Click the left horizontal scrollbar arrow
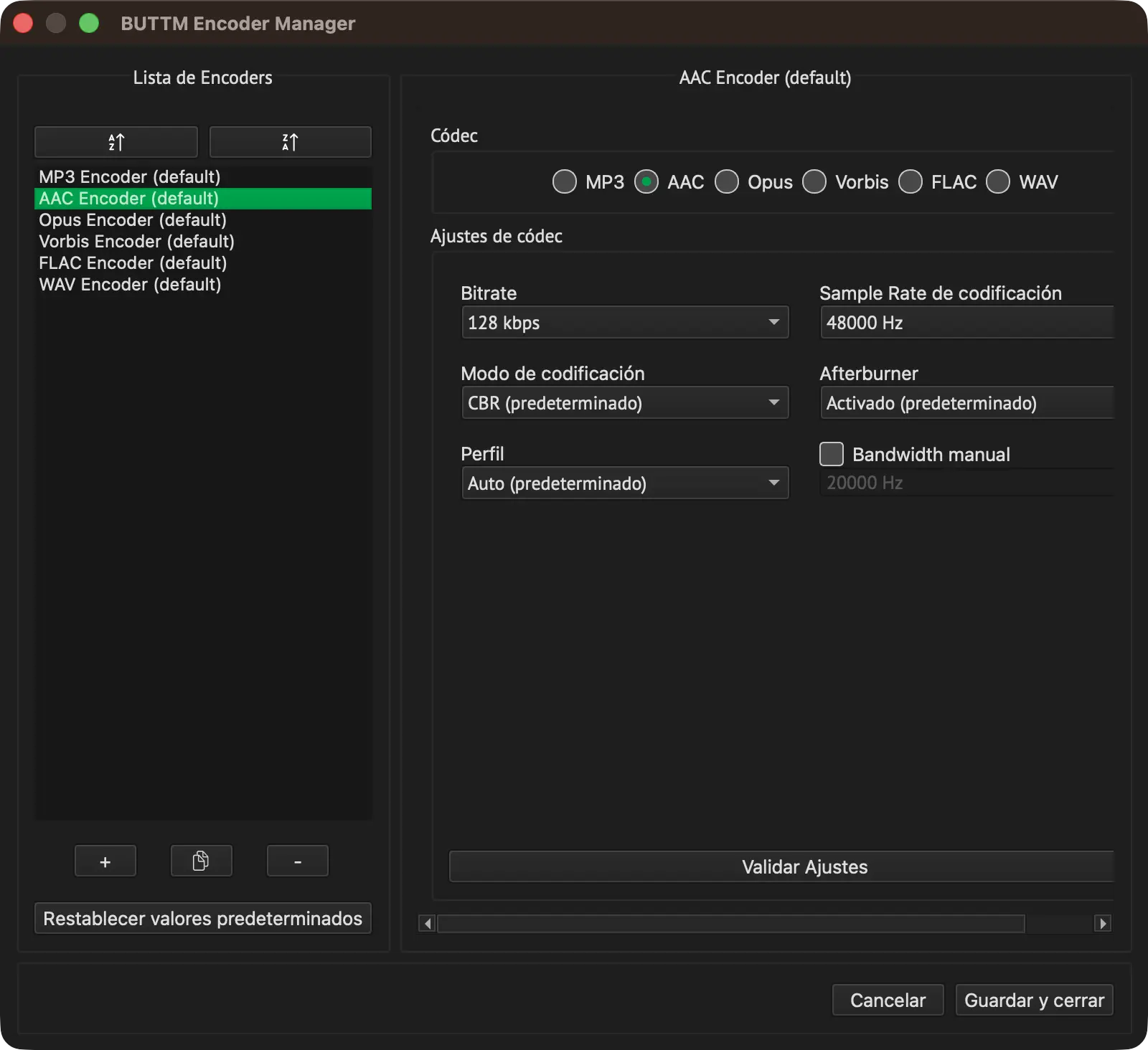 tap(428, 923)
